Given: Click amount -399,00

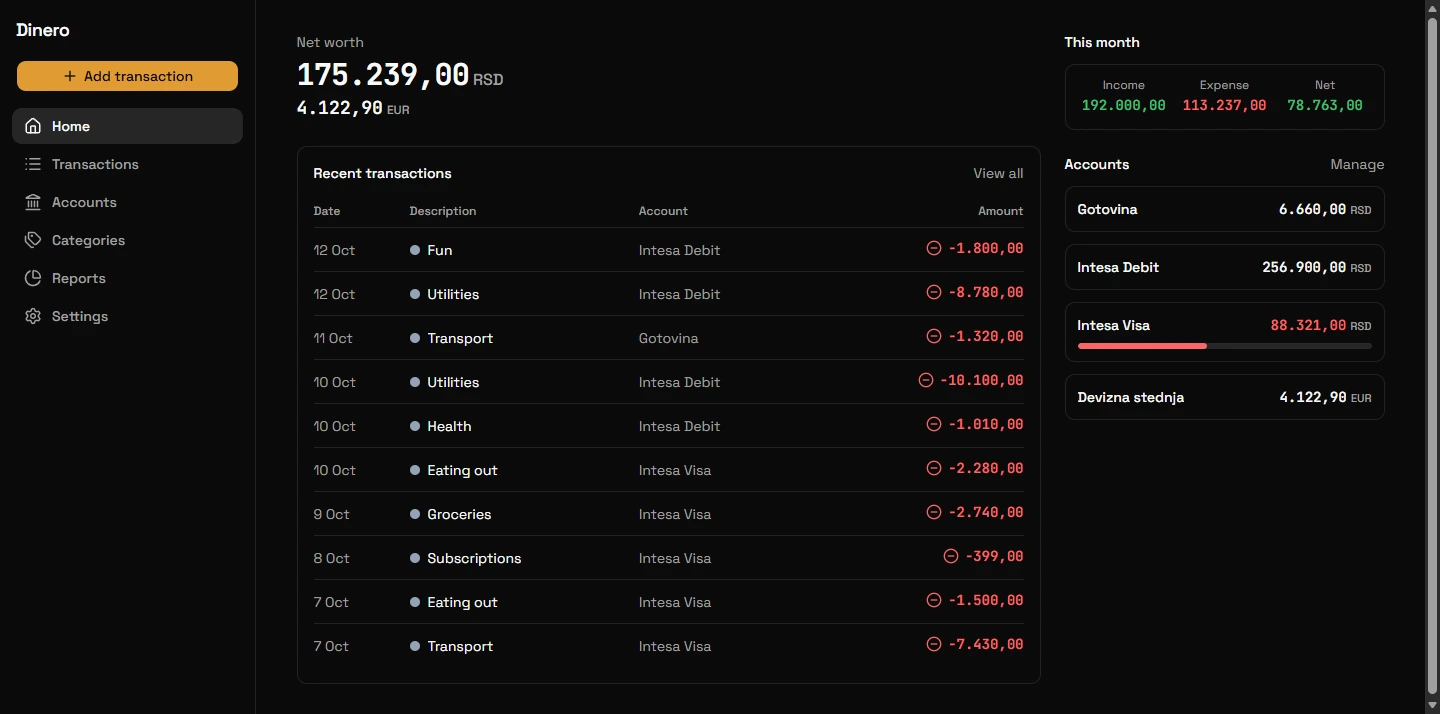Looking at the screenshot, I should click(994, 556).
